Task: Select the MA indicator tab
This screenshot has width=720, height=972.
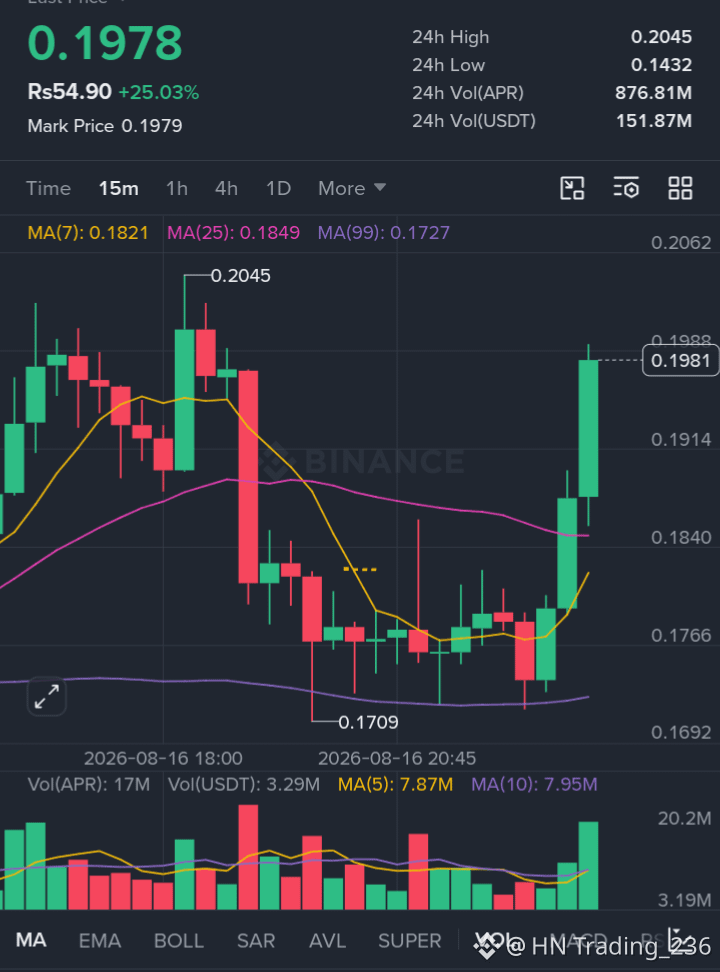Action: tap(31, 940)
